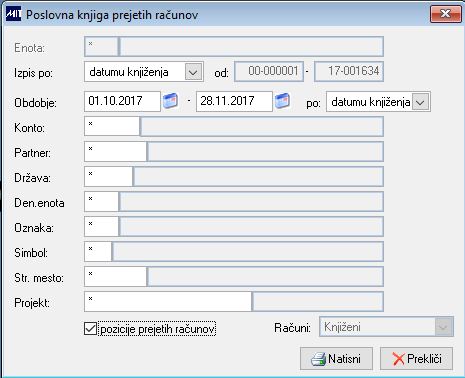Click the Projekt input field
The width and height of the screenshot is (465, 378).
coord(168,301)
